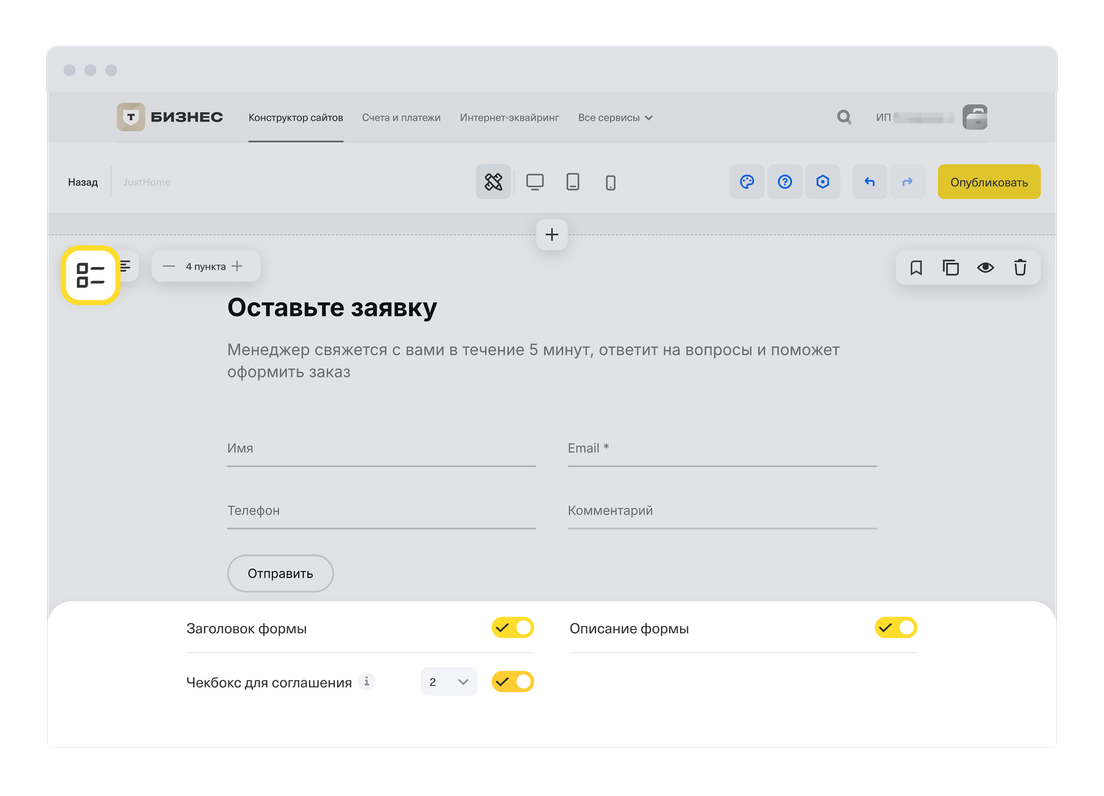Hide the block using eye icon
The width and height of the screenshot is (1104, 796).
pos(985,267)
